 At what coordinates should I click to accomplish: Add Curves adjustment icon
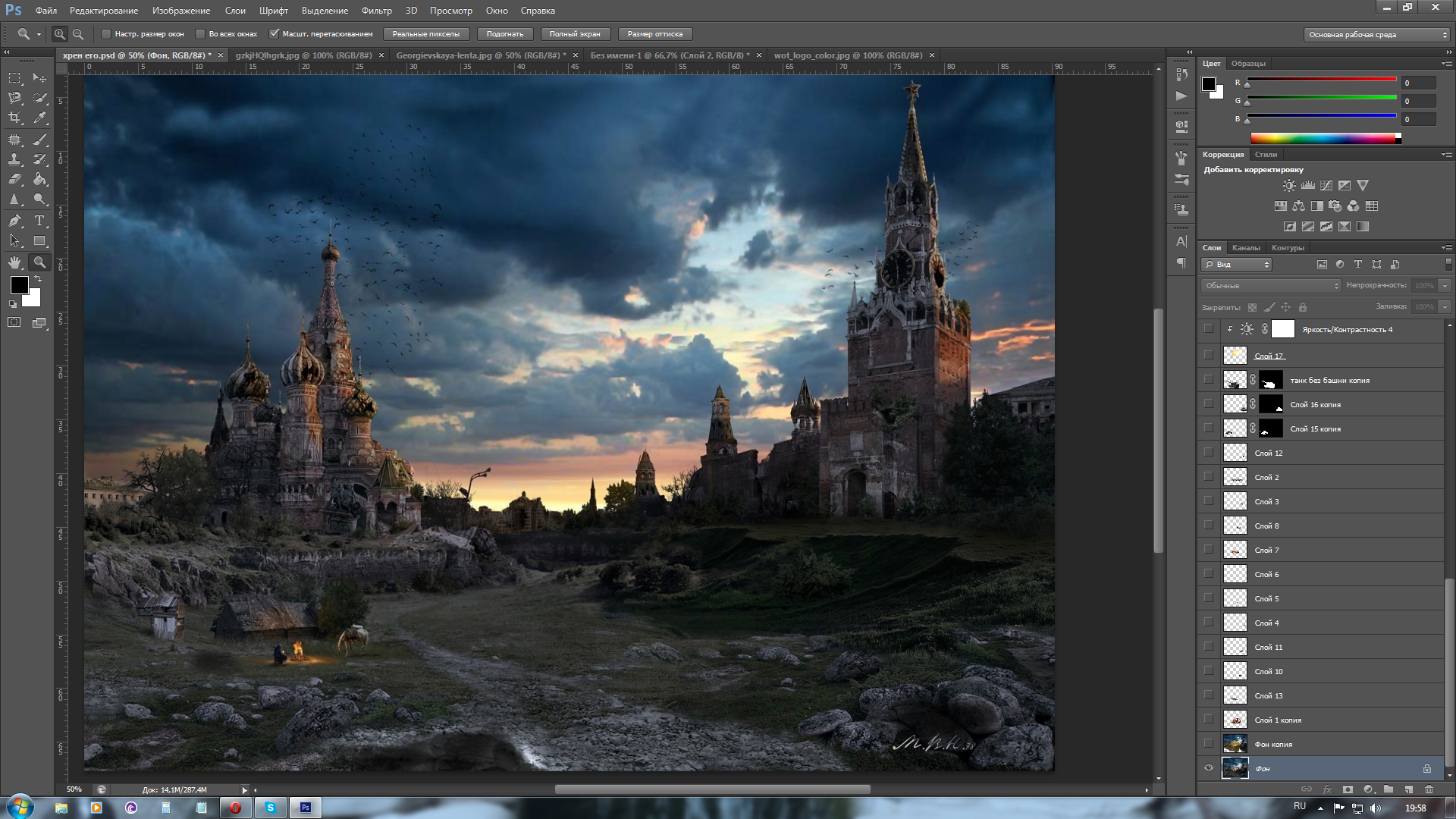pos(1326,185)
